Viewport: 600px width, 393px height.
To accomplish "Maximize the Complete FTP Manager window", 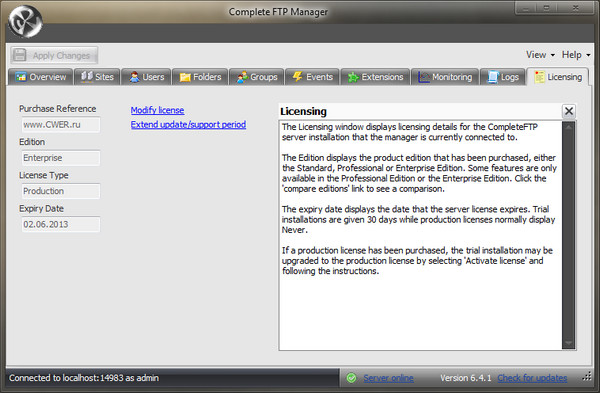I will coord(546,8).
